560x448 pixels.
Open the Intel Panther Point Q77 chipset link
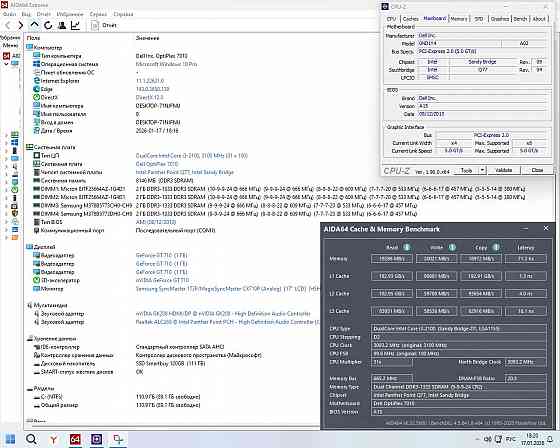pyautogui.click(x=185, y=172)
